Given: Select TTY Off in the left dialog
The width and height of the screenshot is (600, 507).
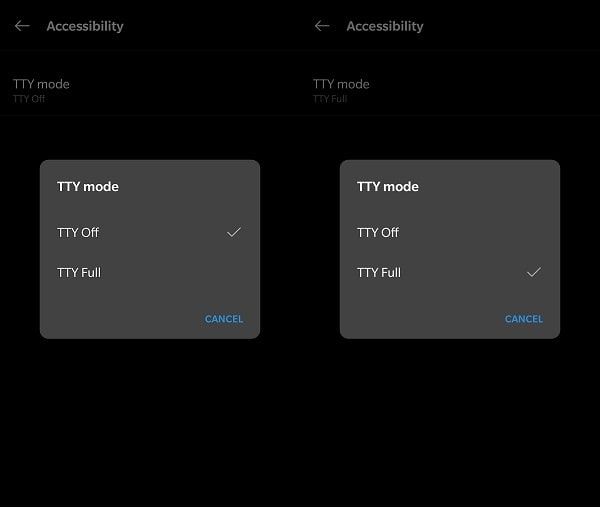Looking at the screenshot, I should point(78,232).
